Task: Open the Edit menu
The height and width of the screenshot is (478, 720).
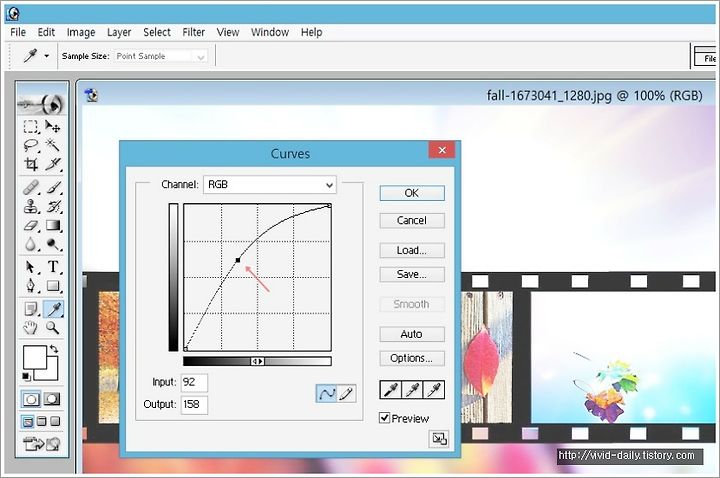Action: 46,32
